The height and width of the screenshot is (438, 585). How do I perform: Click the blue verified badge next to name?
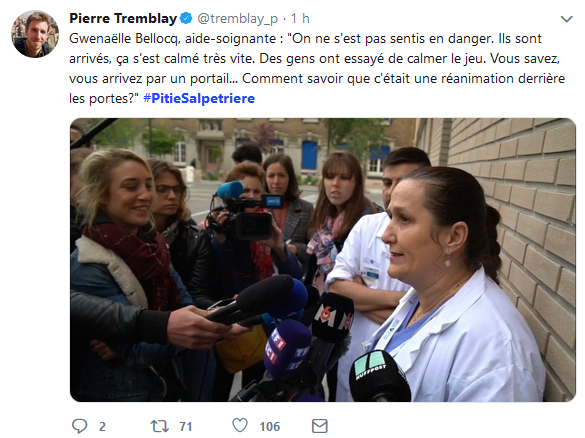coord(186,18)
